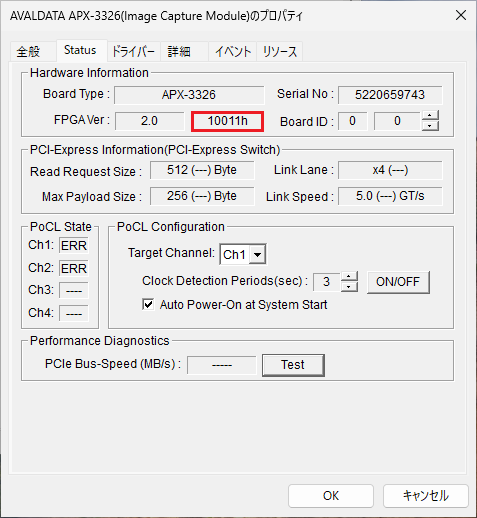
Task: Click the Ch1 ERR state field
Action: coord(74,246)
